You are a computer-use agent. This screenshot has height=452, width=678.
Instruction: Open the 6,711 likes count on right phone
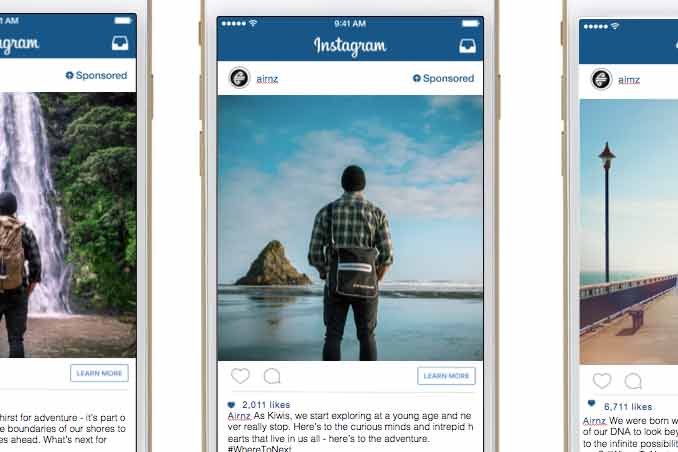pos(628,407)
